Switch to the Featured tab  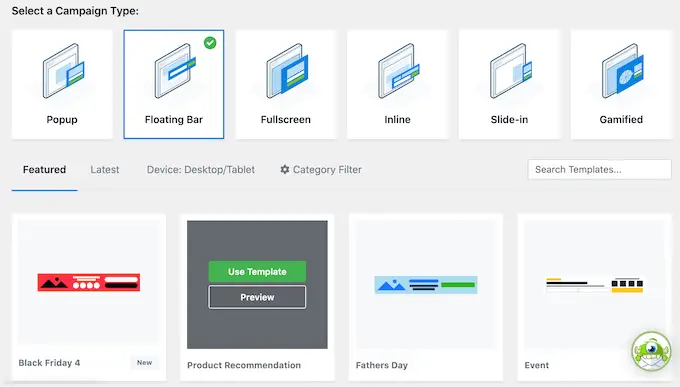coord(44,170)
